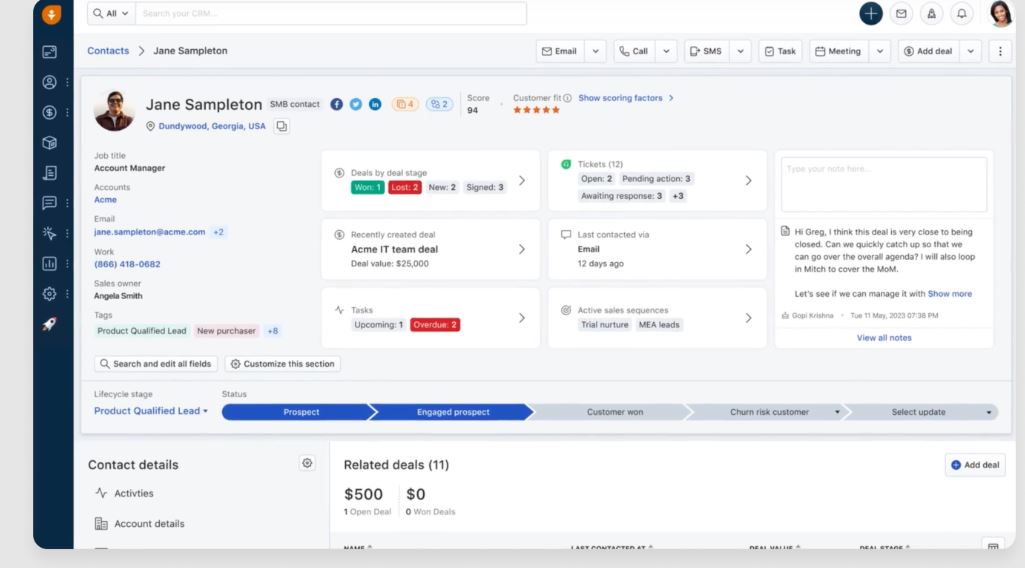The width and height of the screenshot is (1025, 568).
Task: Open the All search filter dropdown
Action: click(x=111, y=13)
